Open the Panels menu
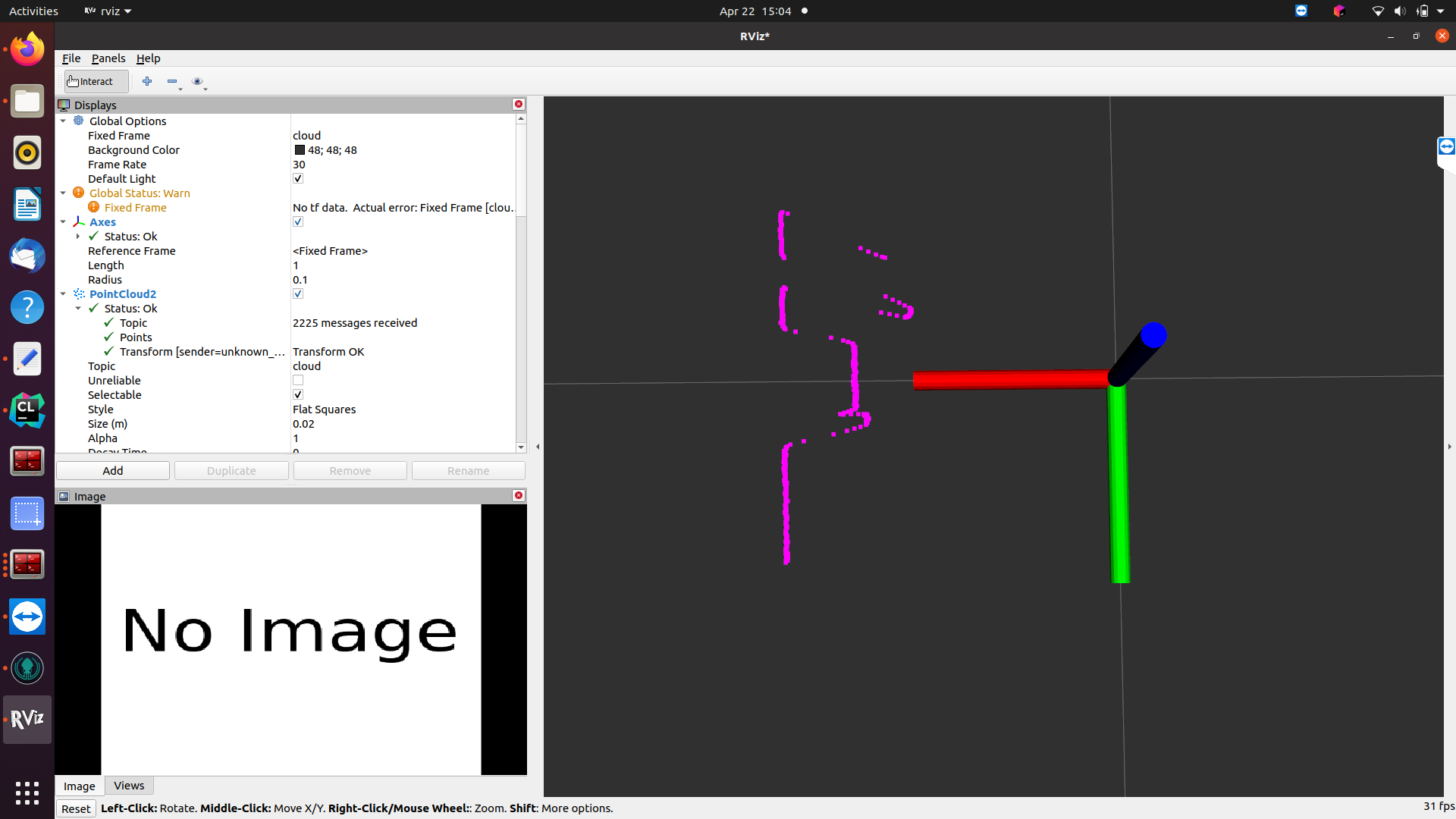The height and width of the screenshot is (819, 1456). pyautogui.click(x=108, y=58)
